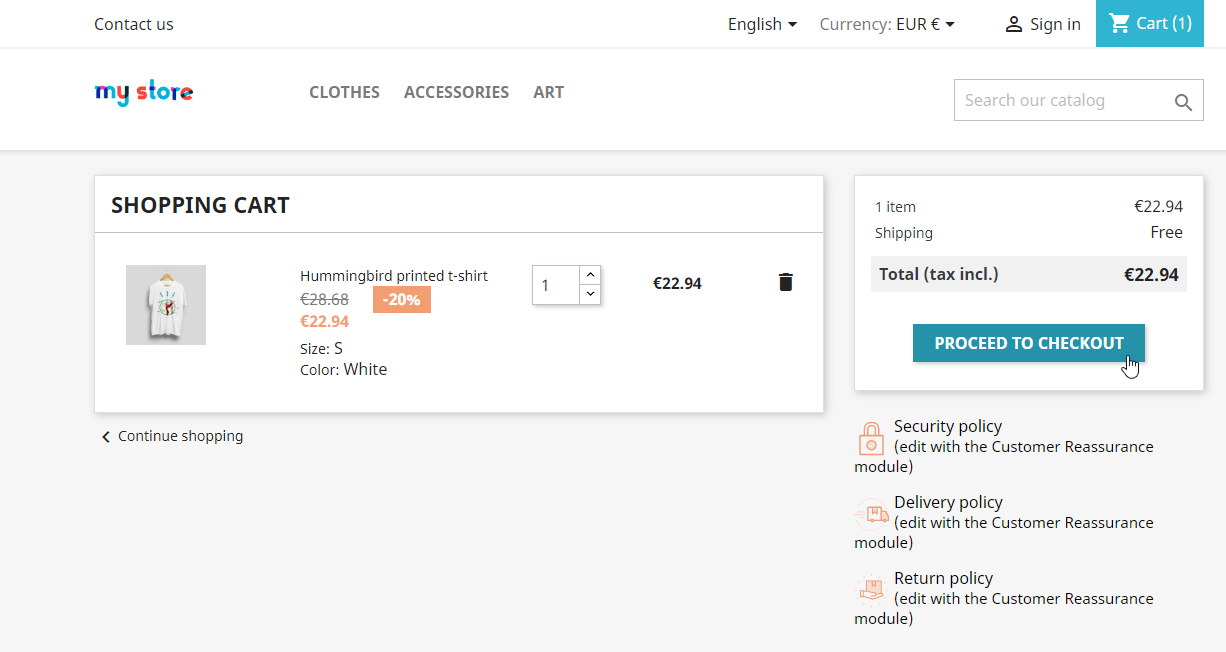
Task: Increase the t-shirt quantity with up arrow
Action: pos(590,274)
